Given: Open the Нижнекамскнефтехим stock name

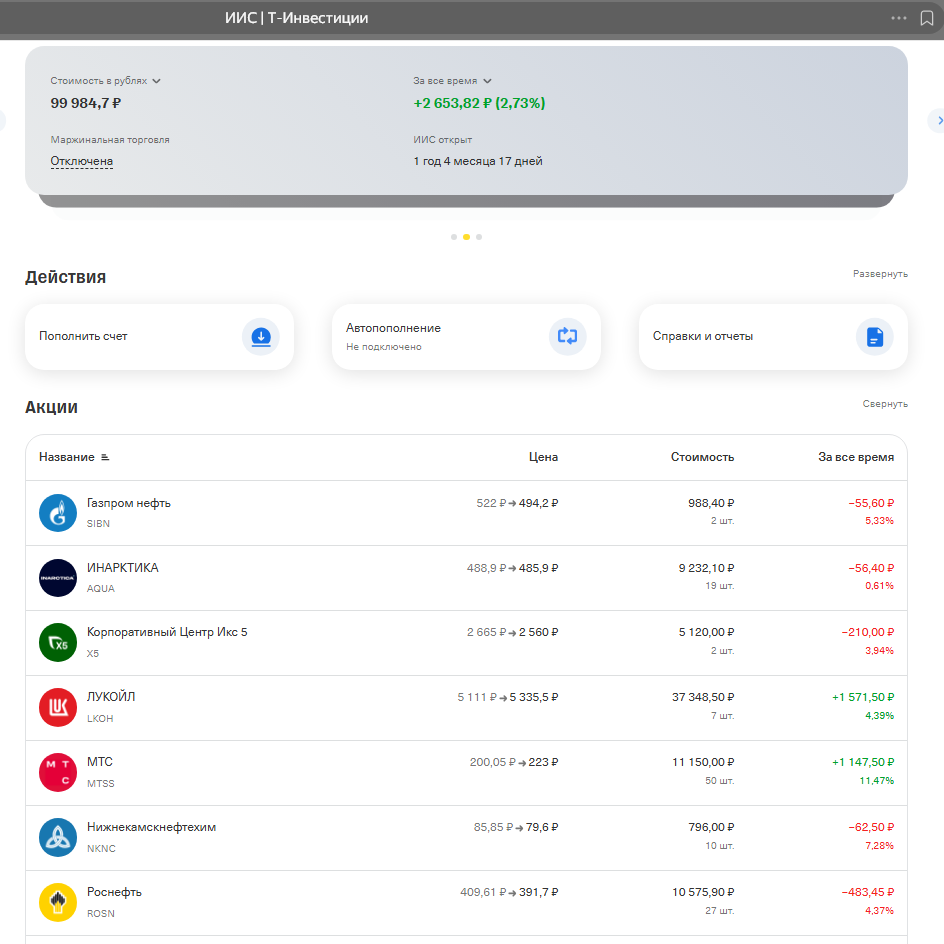Looking at the screenshot, I should (151, 827).
